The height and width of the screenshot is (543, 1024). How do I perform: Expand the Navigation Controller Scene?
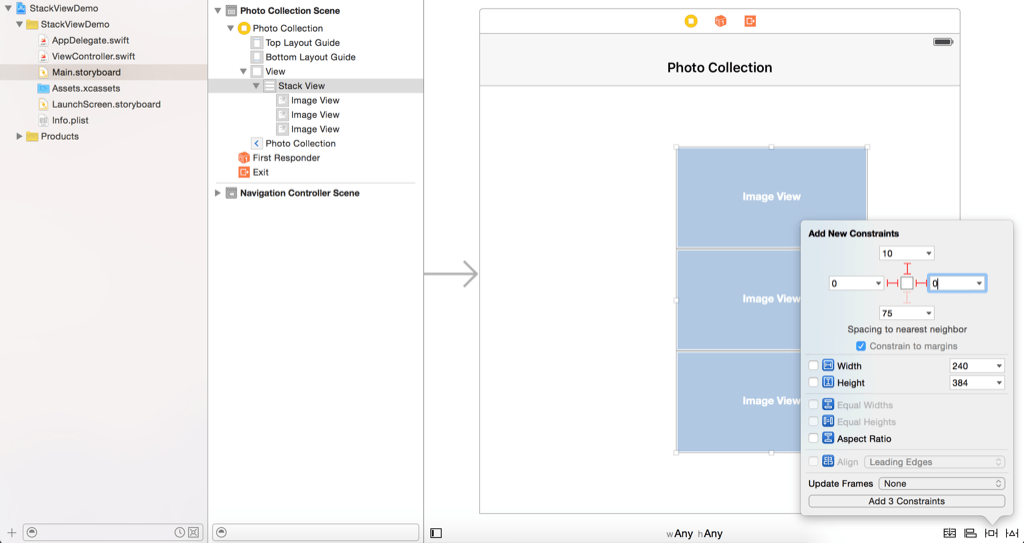(x=218, y=193)
